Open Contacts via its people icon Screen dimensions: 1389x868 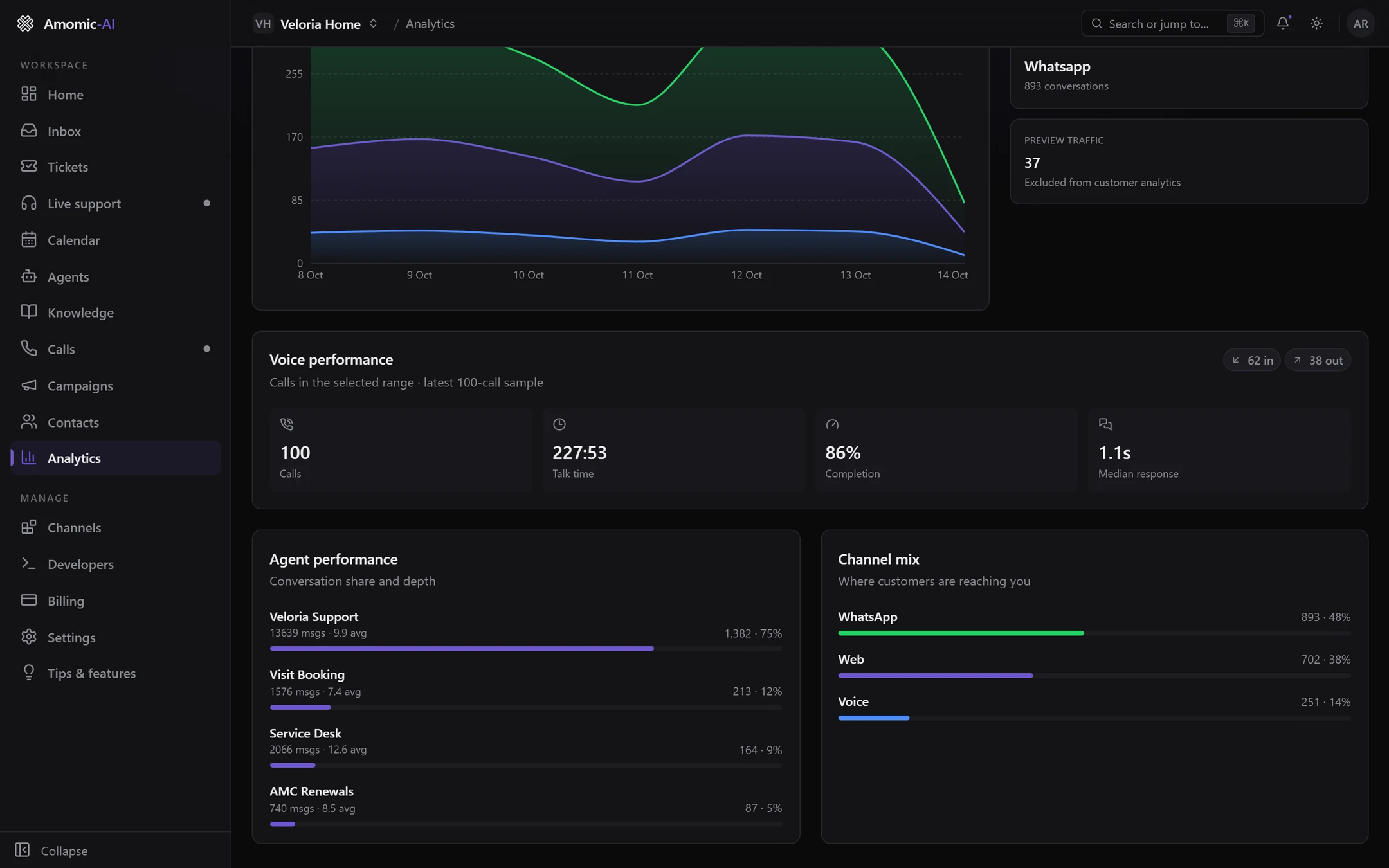[x=29, y=422]
